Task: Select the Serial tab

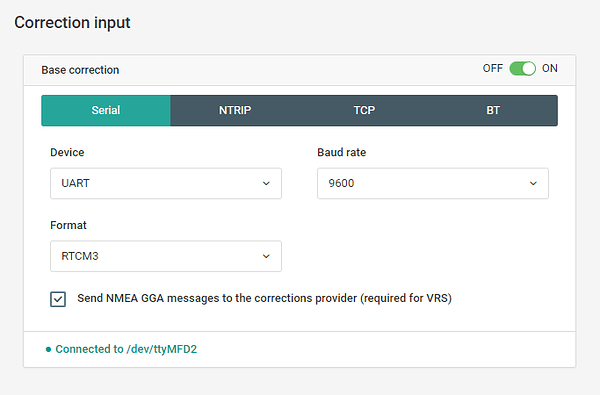Action: pyautogui.click(x=106, y=110)
